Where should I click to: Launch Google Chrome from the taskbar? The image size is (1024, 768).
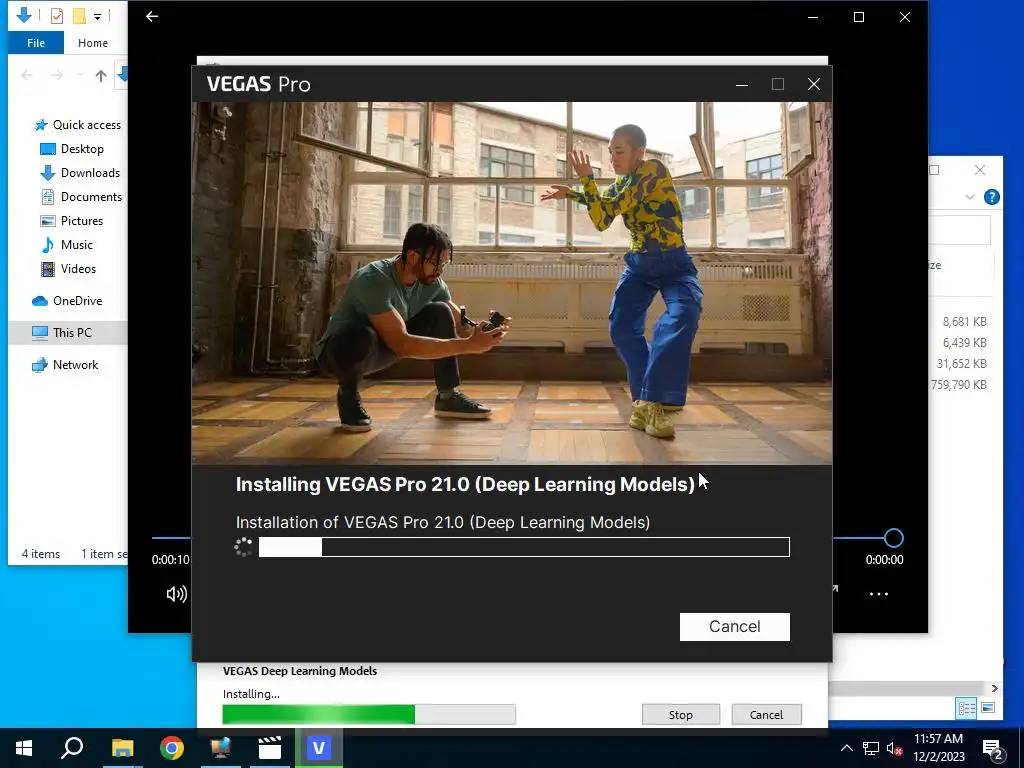(x=172, y=748)
